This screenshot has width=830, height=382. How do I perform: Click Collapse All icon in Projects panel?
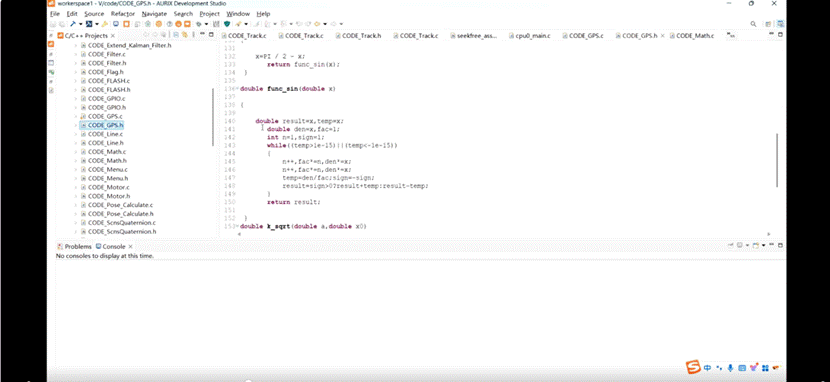pyautogui.click(x=176, y=35)
